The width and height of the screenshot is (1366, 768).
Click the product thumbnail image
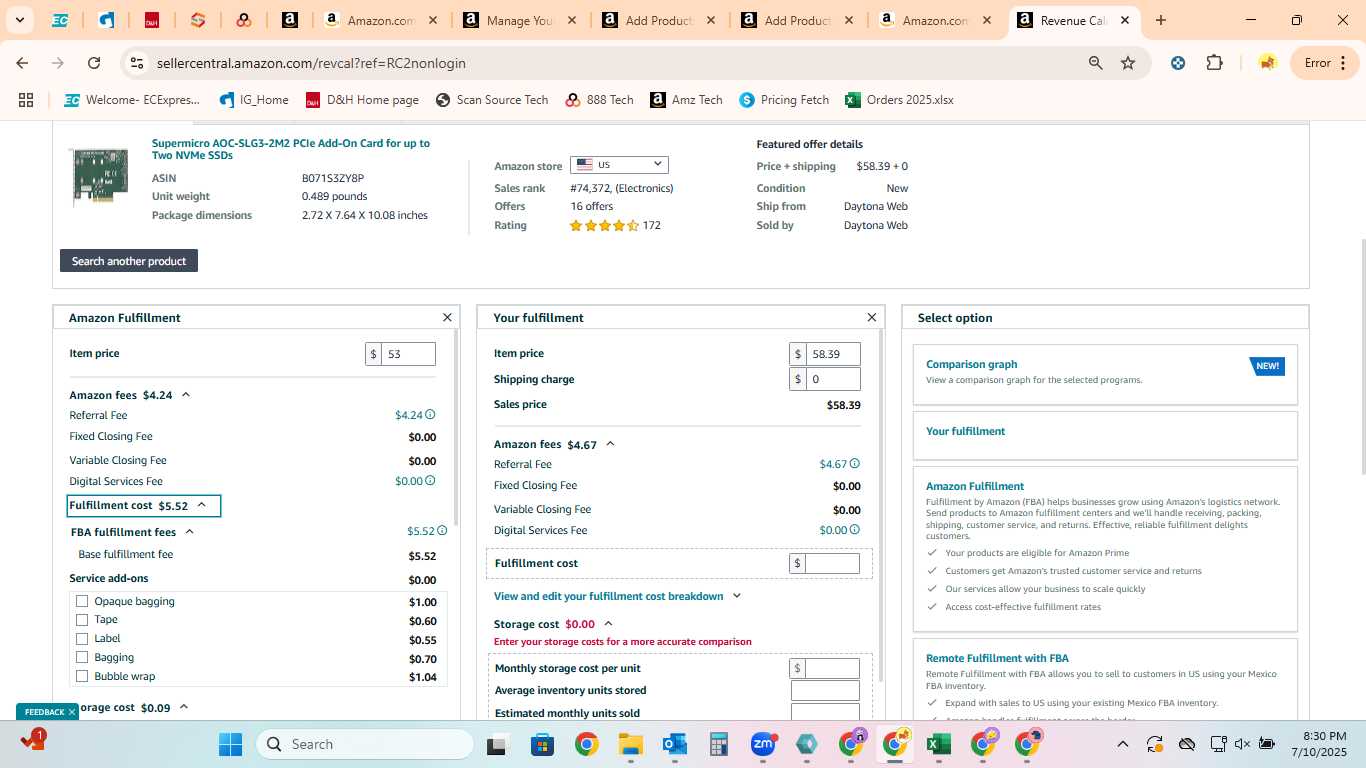[x=99, y=178]
